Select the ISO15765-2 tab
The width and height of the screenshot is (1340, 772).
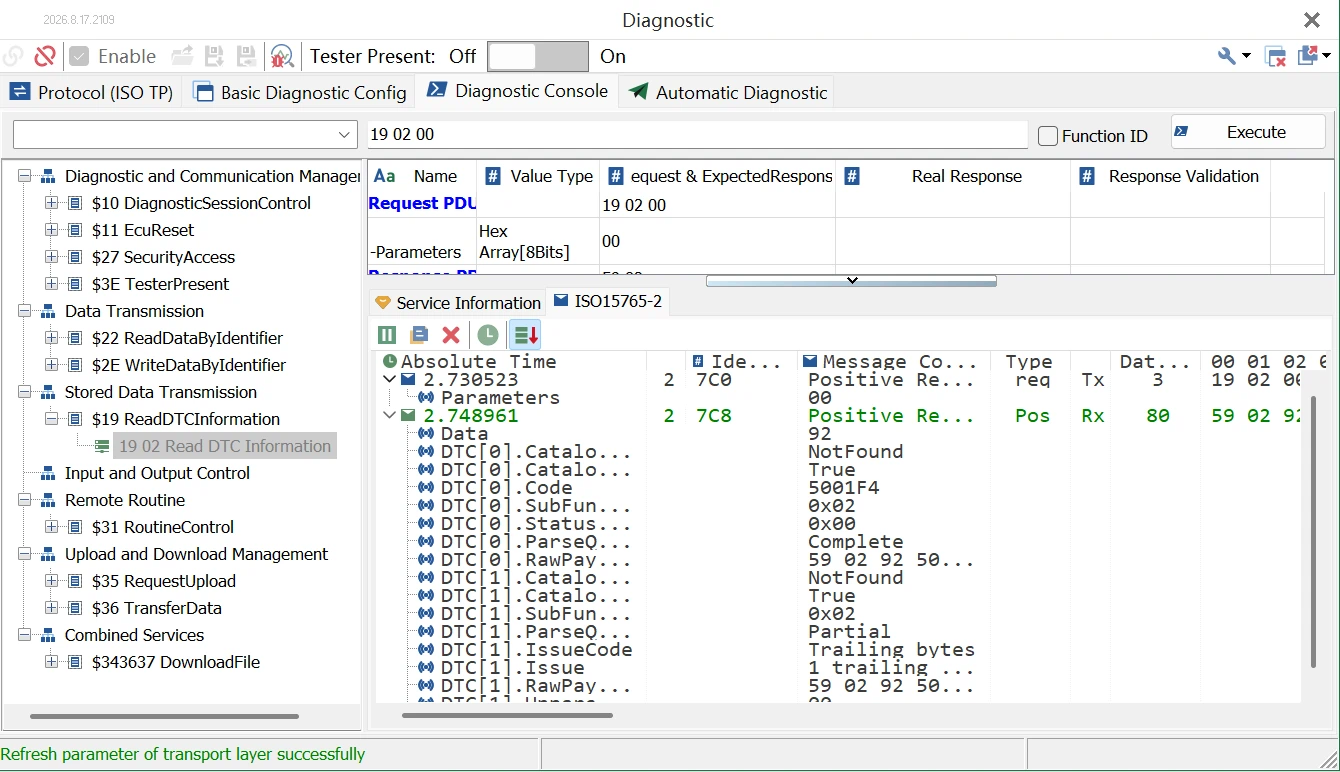click(608, 301)
